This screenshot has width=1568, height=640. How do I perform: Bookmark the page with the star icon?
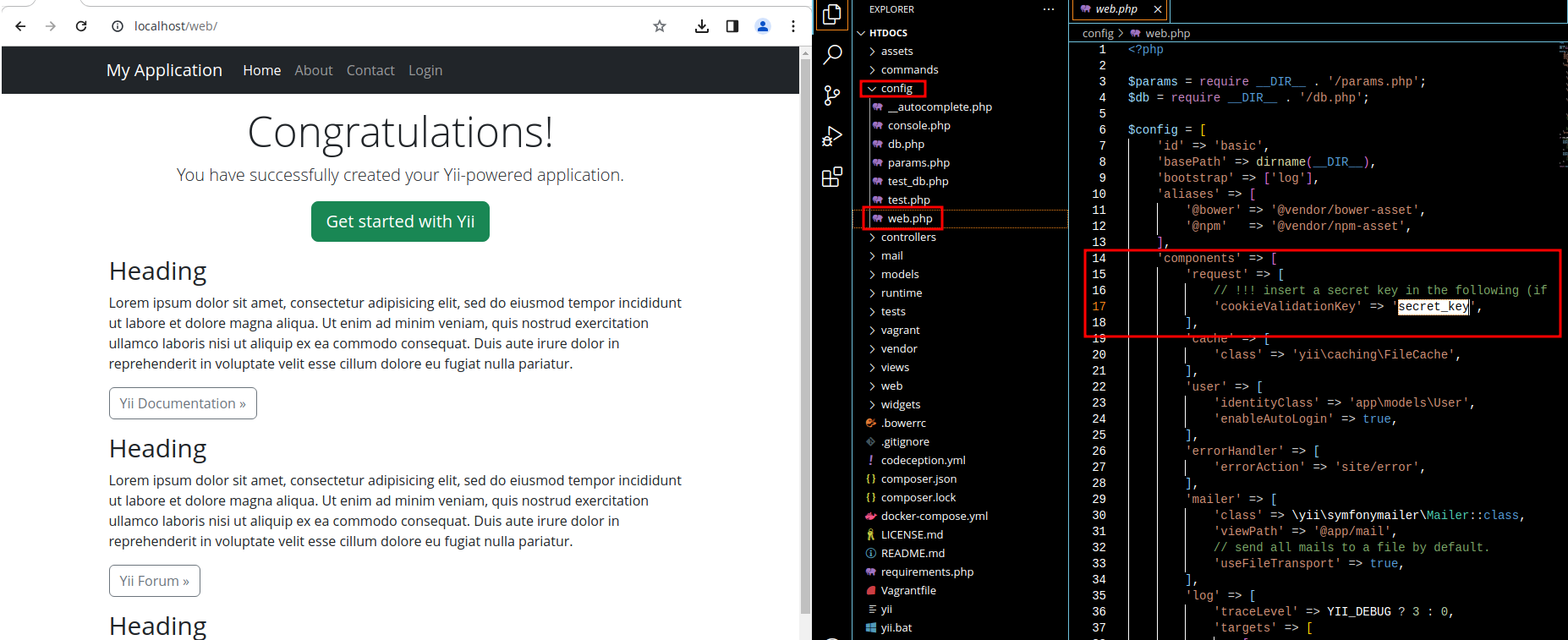(x=660, y=26)
